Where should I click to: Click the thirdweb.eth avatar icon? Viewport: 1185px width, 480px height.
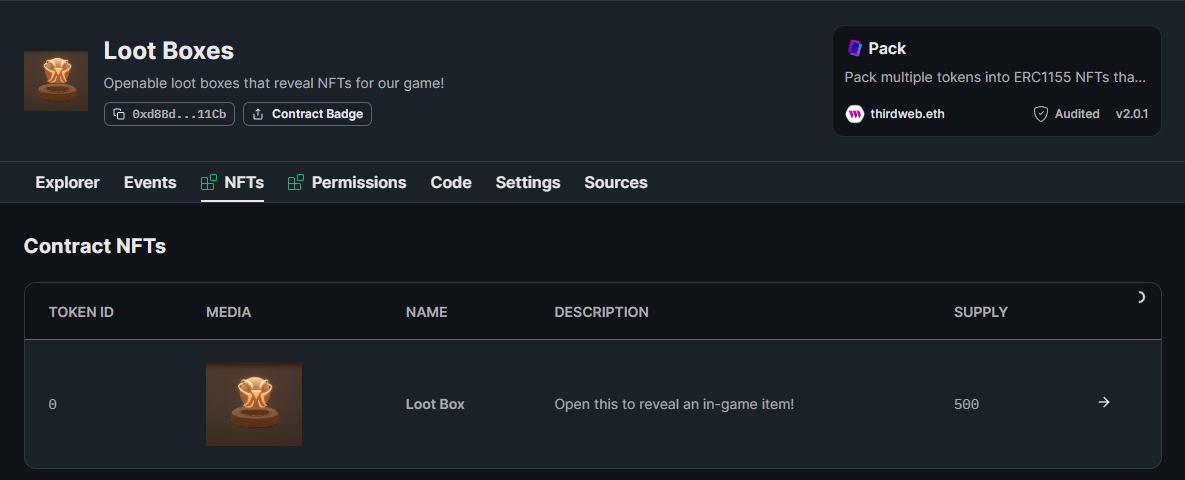pyautogui.click(x=855, y=114)
